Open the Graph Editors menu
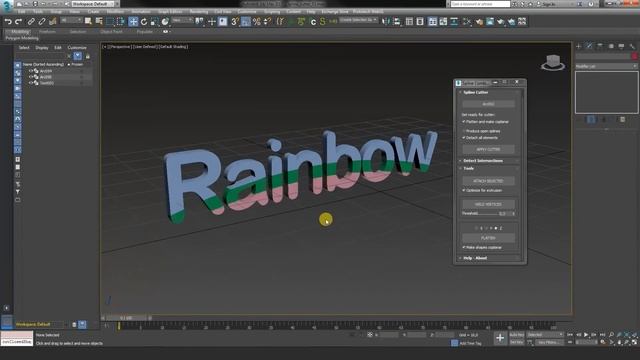 click(x=170, y=12)
